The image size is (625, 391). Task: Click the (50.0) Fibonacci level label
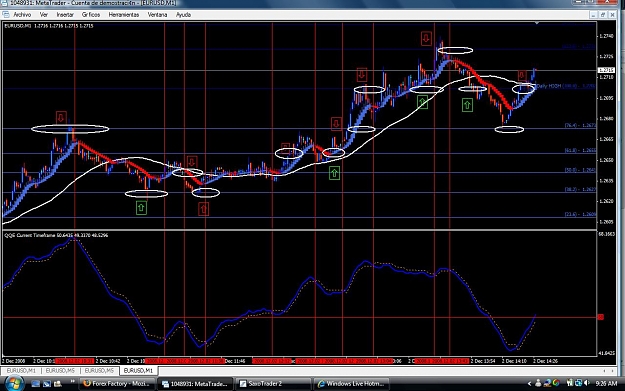point(580,170)
